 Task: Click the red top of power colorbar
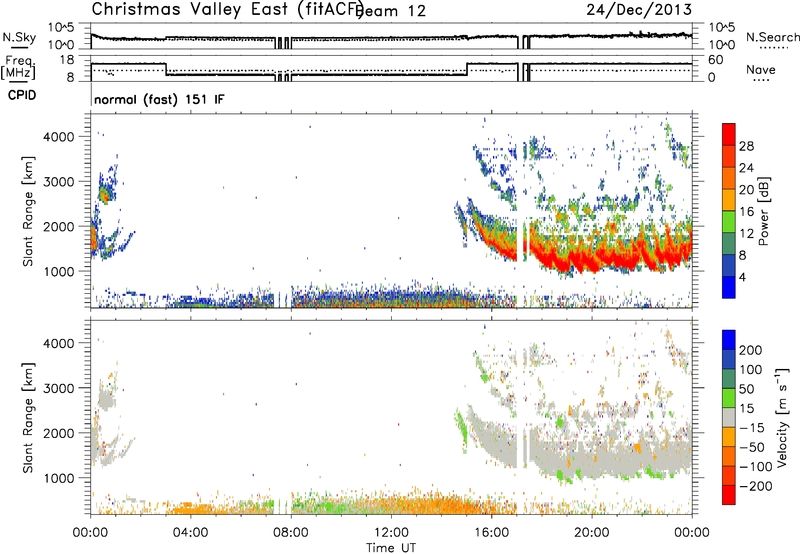point(729,135)
